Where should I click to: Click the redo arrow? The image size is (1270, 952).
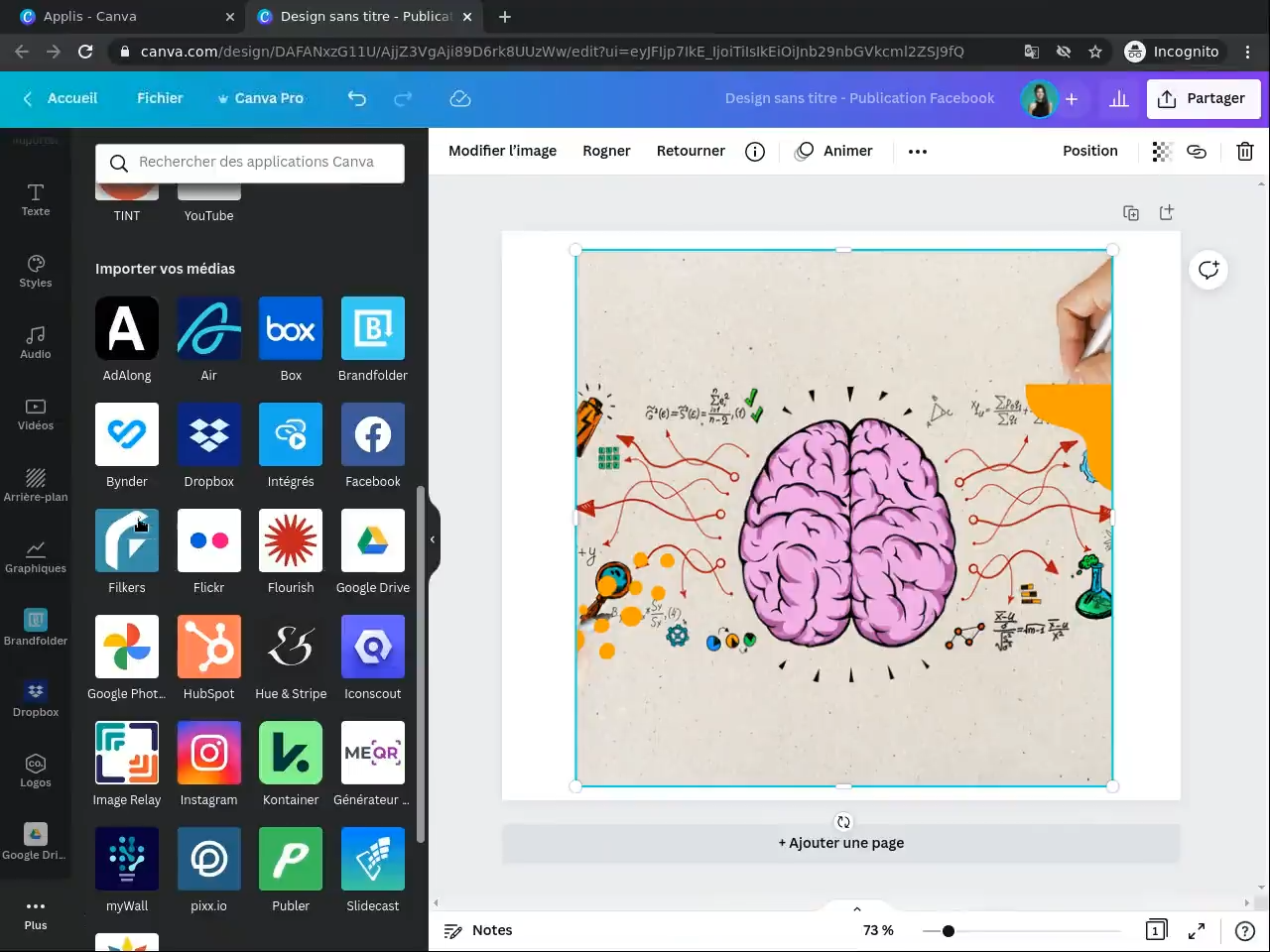pos(403,98)
